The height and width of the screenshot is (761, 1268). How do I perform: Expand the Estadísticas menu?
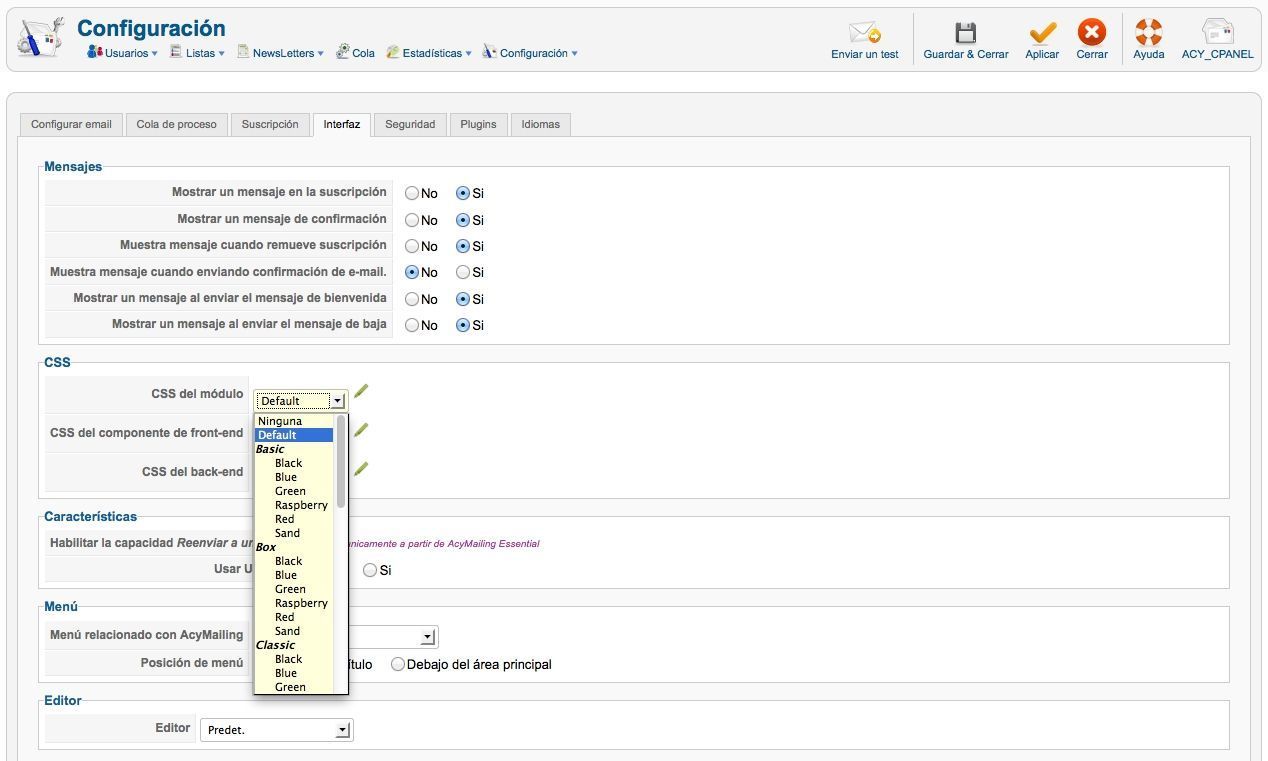point(429,53)
